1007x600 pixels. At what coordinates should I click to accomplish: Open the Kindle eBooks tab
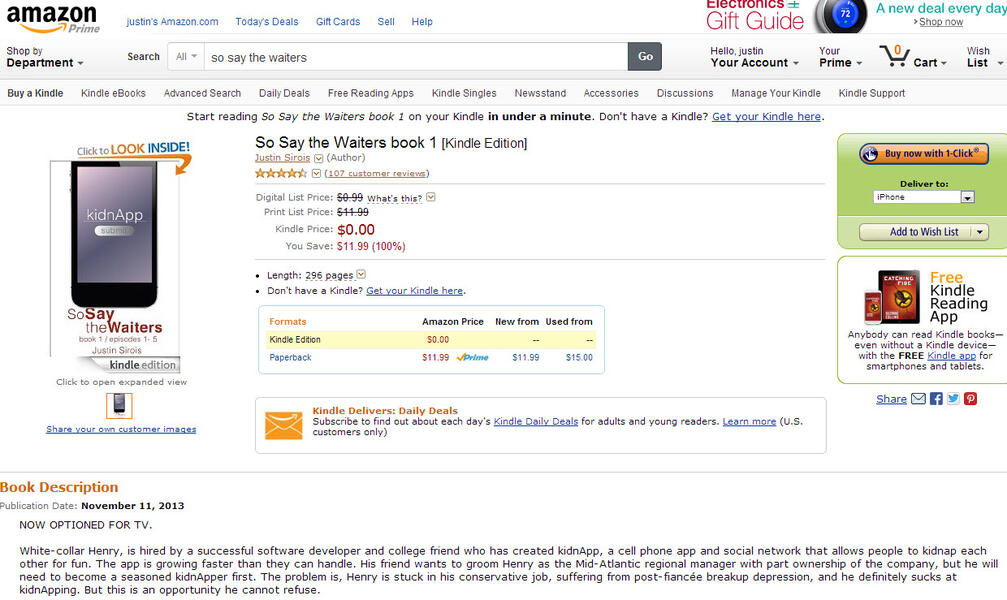113,93
